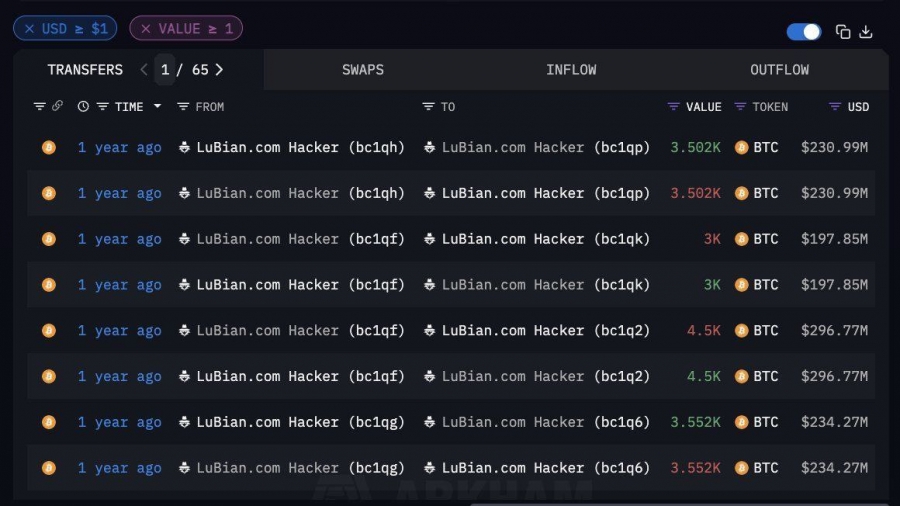
Task: Go to next transfers page arrow
Action: (x=219, y=70)
